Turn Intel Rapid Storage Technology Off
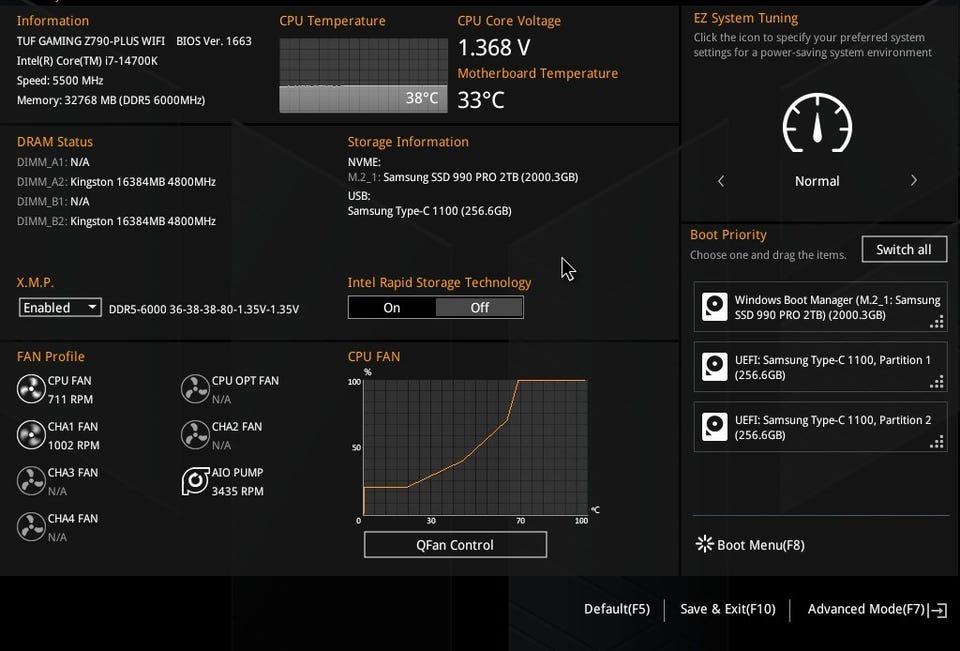This screenshot has height=651, width=960. (479, 307)
